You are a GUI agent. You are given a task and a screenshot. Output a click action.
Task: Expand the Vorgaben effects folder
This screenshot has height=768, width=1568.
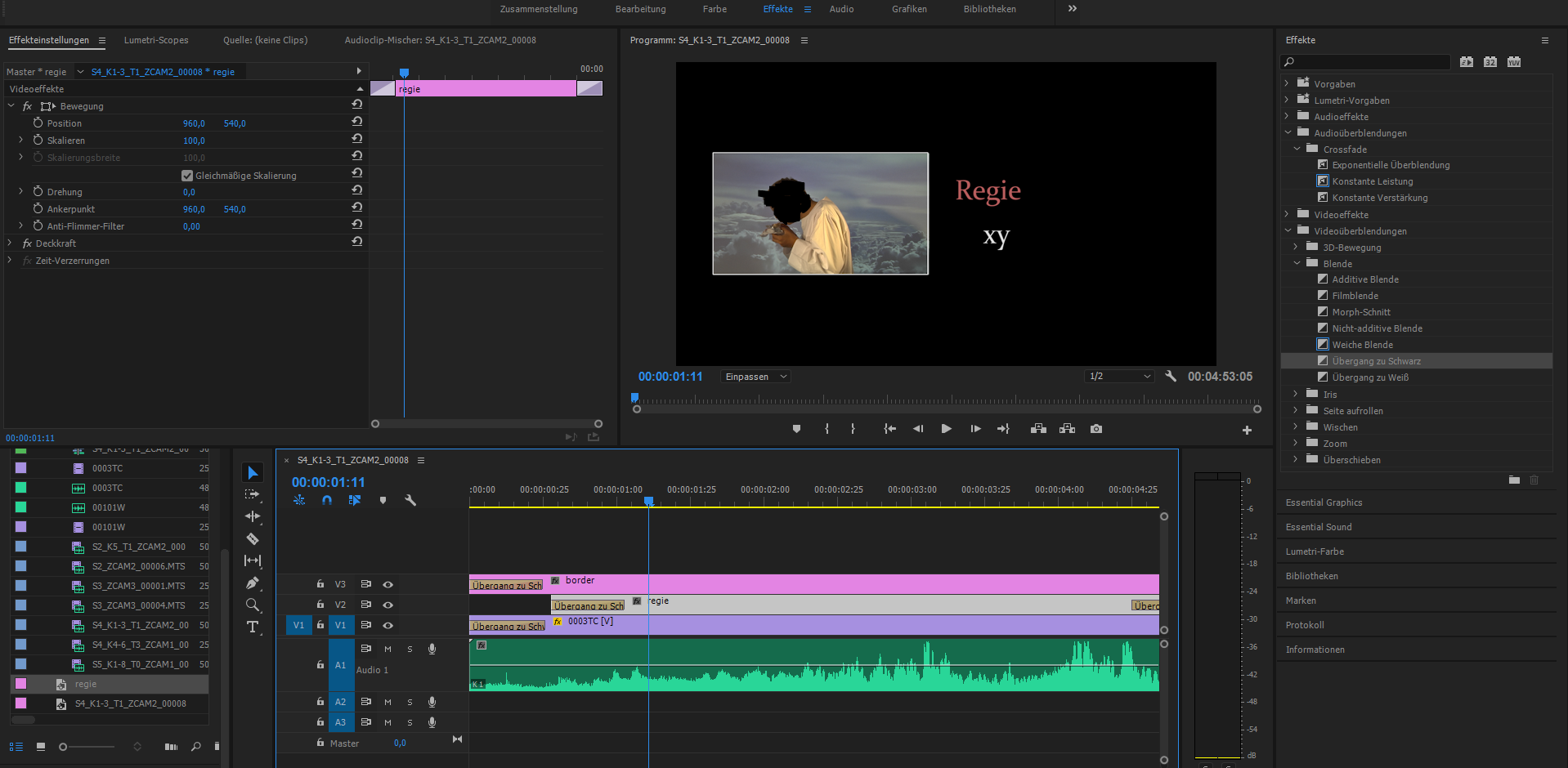coord(1287,83)
